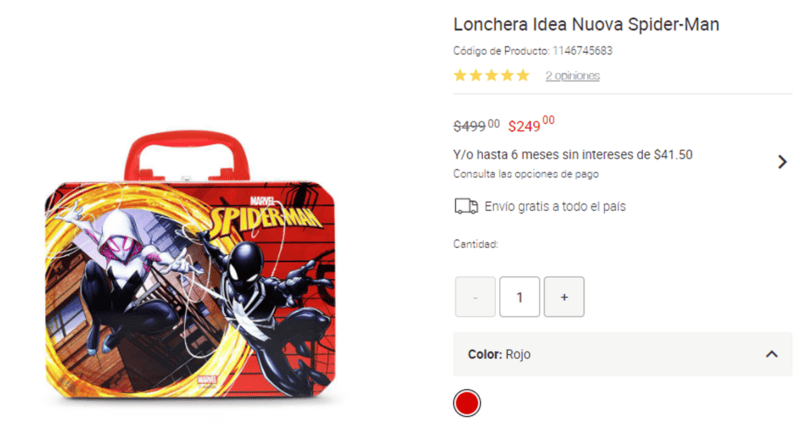Click the third rating star
This screenshot has width=800, height=429.
coord(491,76)
